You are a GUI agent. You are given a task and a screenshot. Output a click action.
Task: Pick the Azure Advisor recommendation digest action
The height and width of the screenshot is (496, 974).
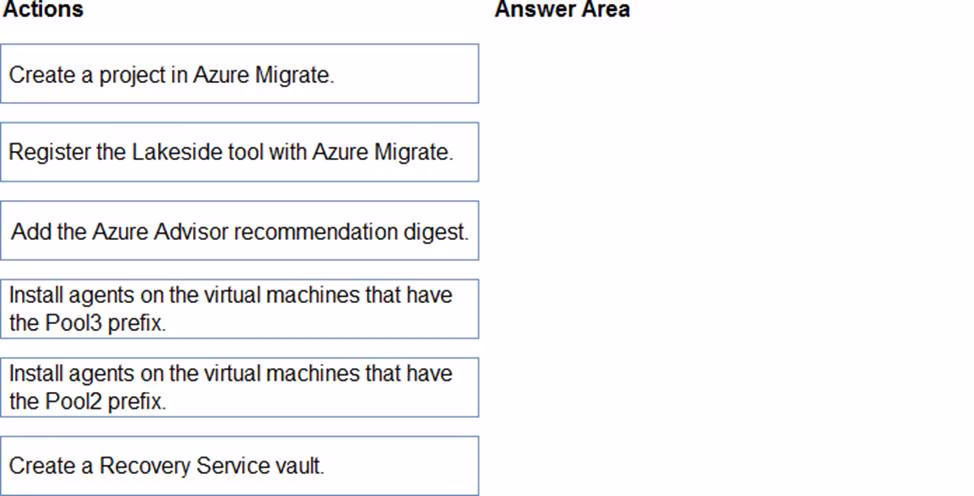tap(239, 231)
